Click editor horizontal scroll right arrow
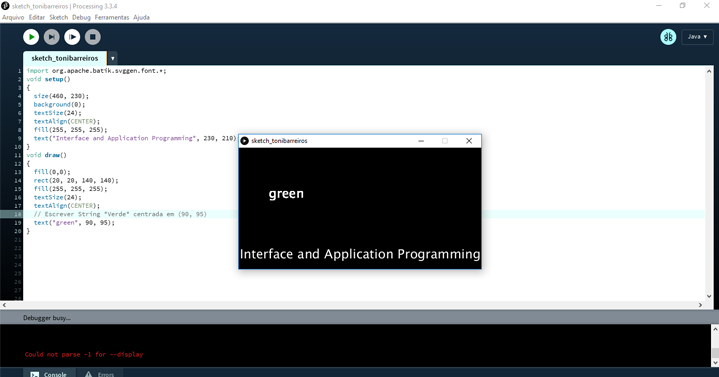 (700, 305)
